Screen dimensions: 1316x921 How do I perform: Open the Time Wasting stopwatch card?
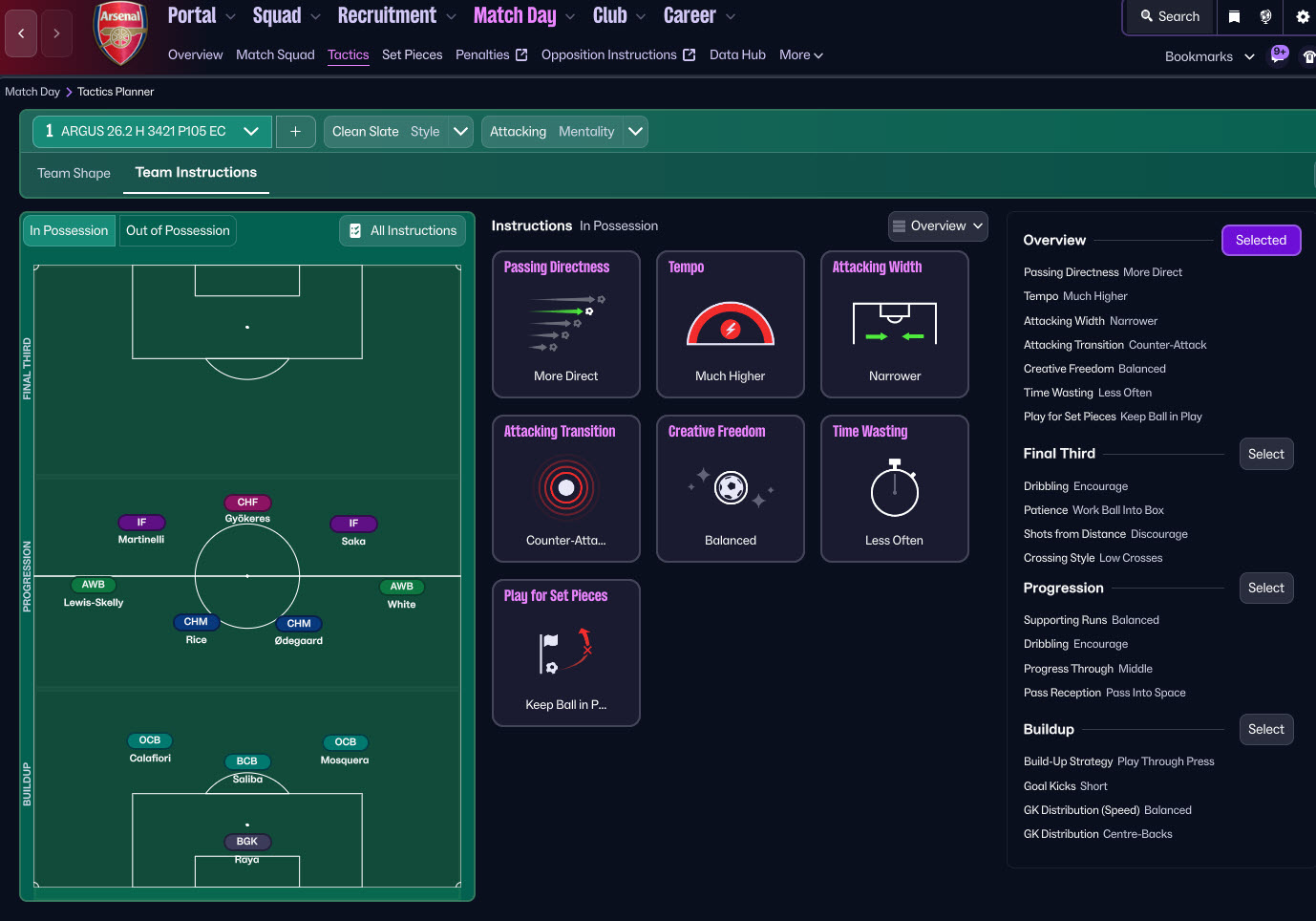tap(895, 488)
